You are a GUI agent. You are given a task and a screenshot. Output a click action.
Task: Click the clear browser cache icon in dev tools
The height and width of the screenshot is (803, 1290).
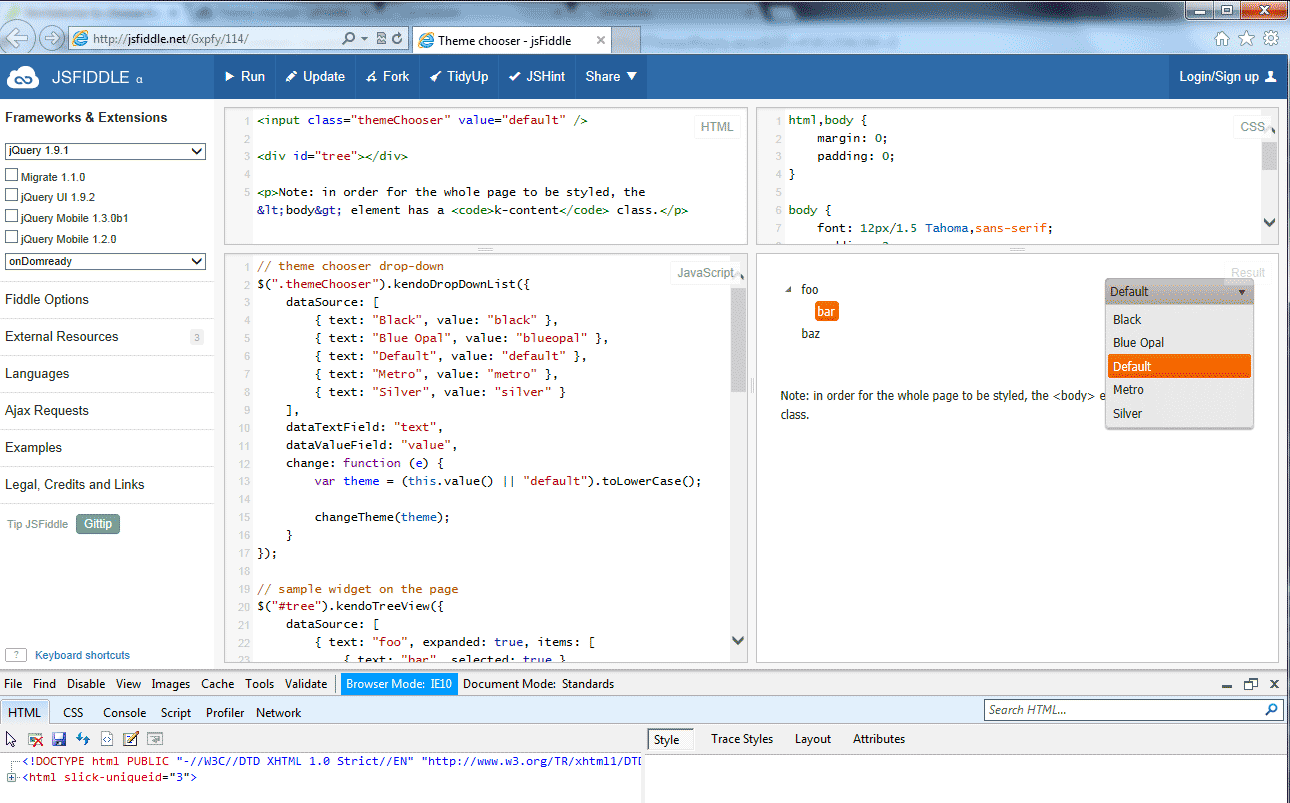[x=35, y=739]
